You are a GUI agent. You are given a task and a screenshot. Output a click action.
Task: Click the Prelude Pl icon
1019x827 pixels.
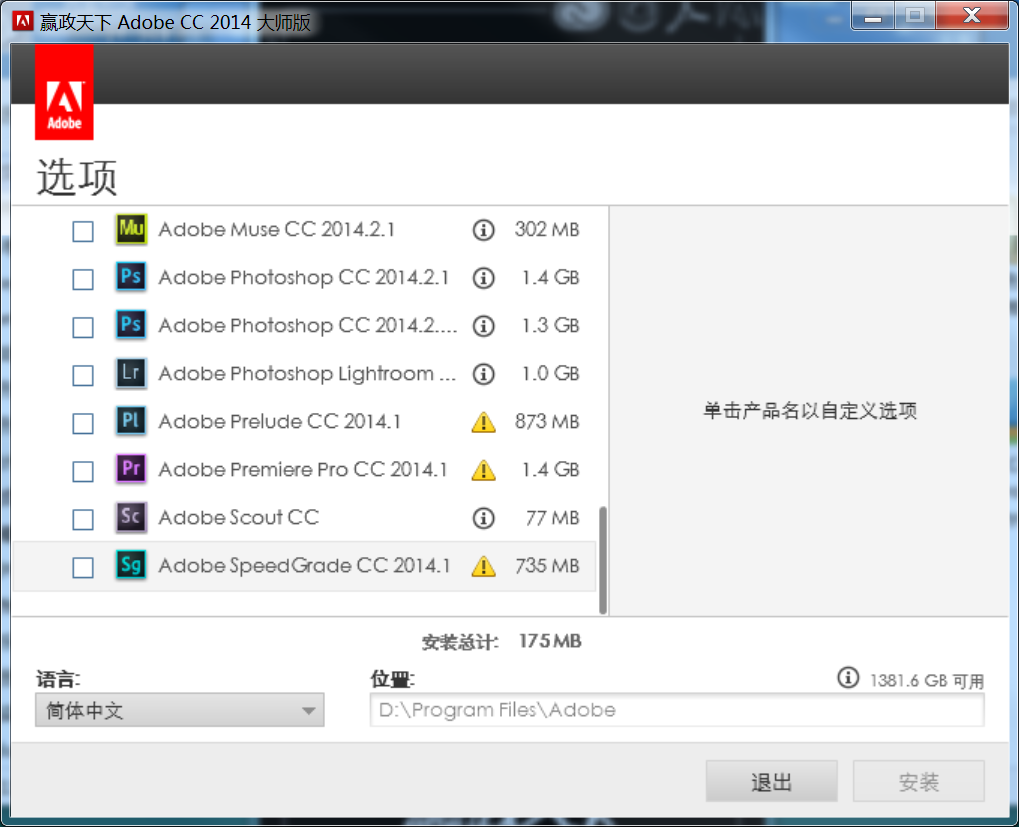[x=131, y=421]
